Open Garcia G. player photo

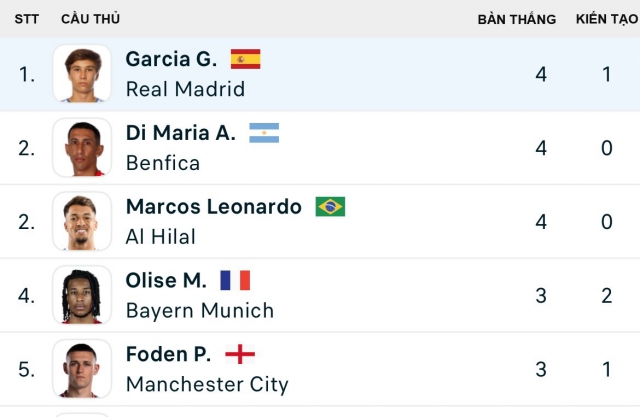point(82,73)
